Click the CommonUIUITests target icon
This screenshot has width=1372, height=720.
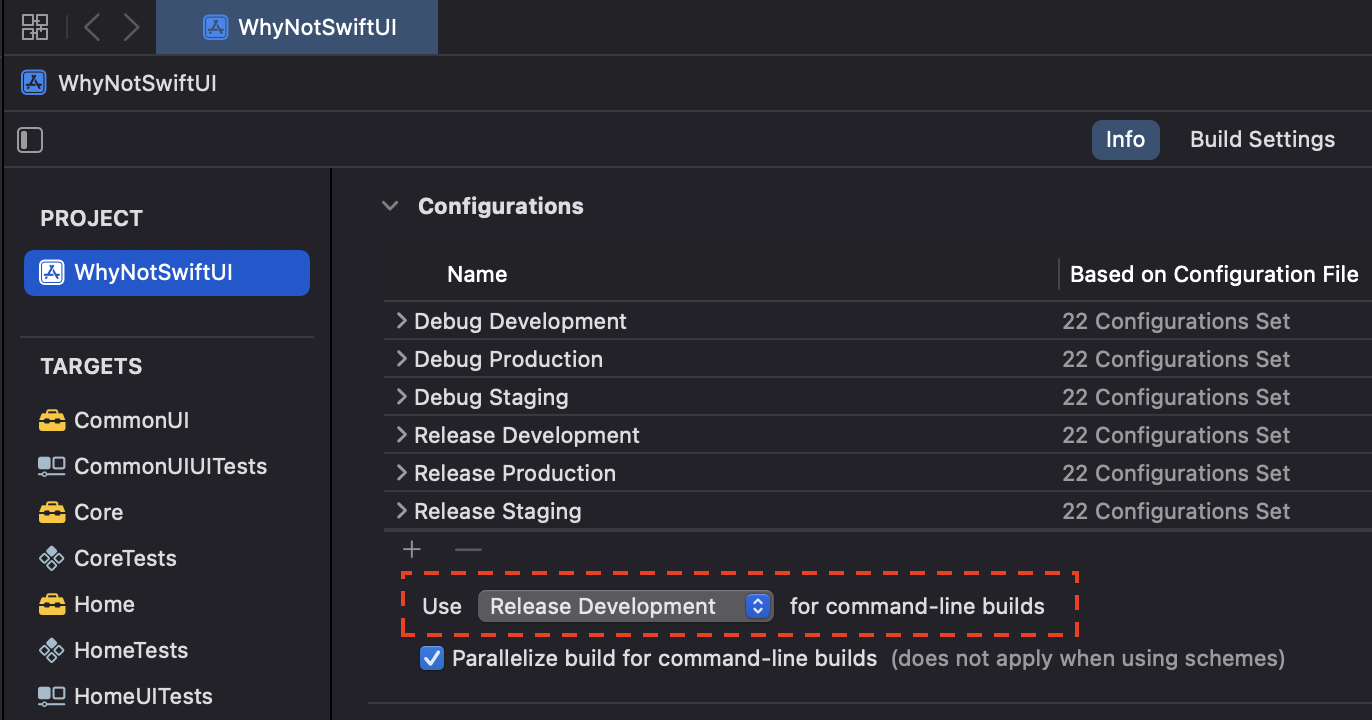(x=52, y=466)
